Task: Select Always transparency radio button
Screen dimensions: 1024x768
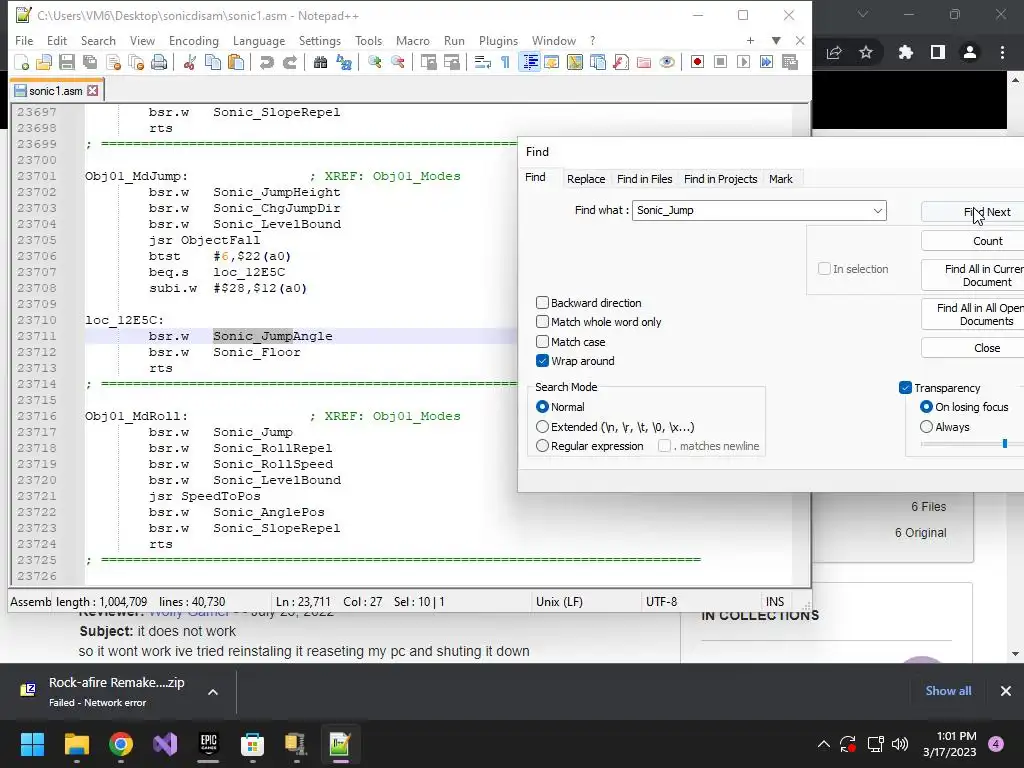Action: (x=926, y=427)
